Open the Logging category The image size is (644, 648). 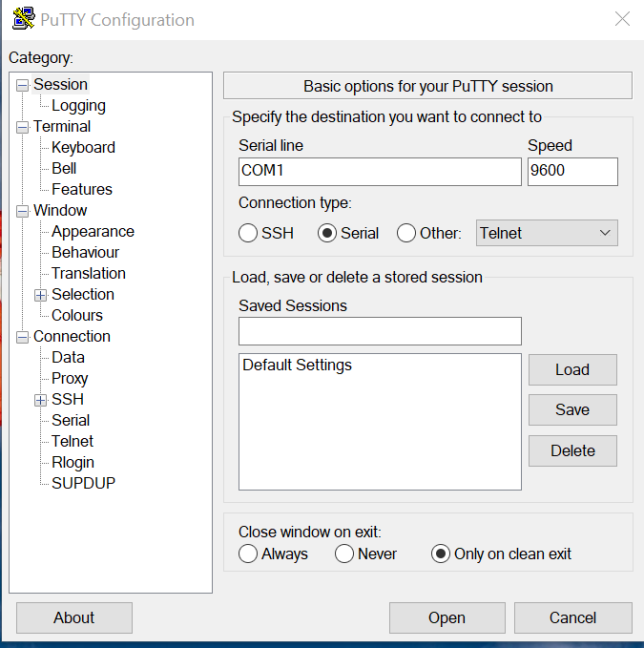(78, 106)
